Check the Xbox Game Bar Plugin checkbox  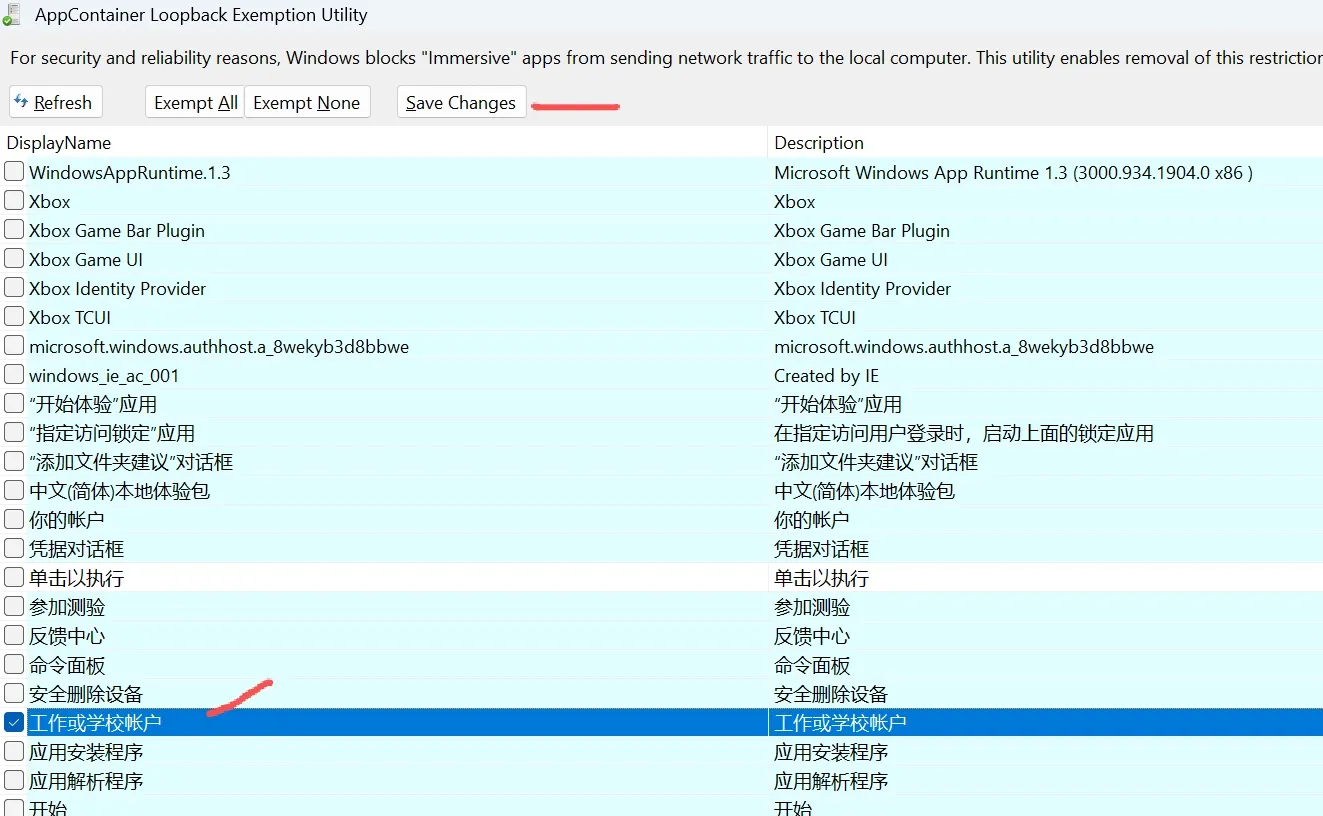14,230
